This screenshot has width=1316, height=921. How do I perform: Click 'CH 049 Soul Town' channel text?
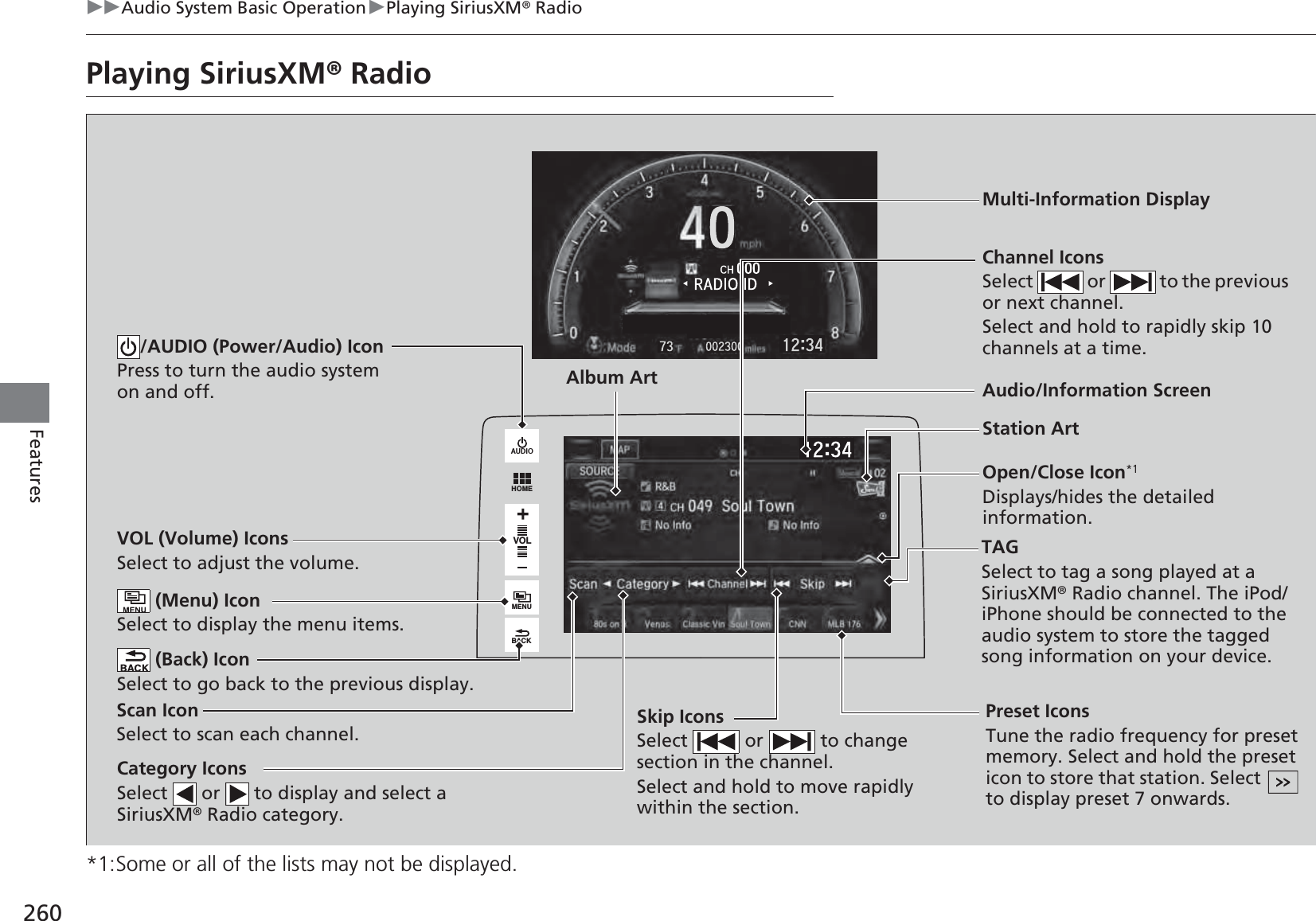pyautogui.click(x=732, y=506)
